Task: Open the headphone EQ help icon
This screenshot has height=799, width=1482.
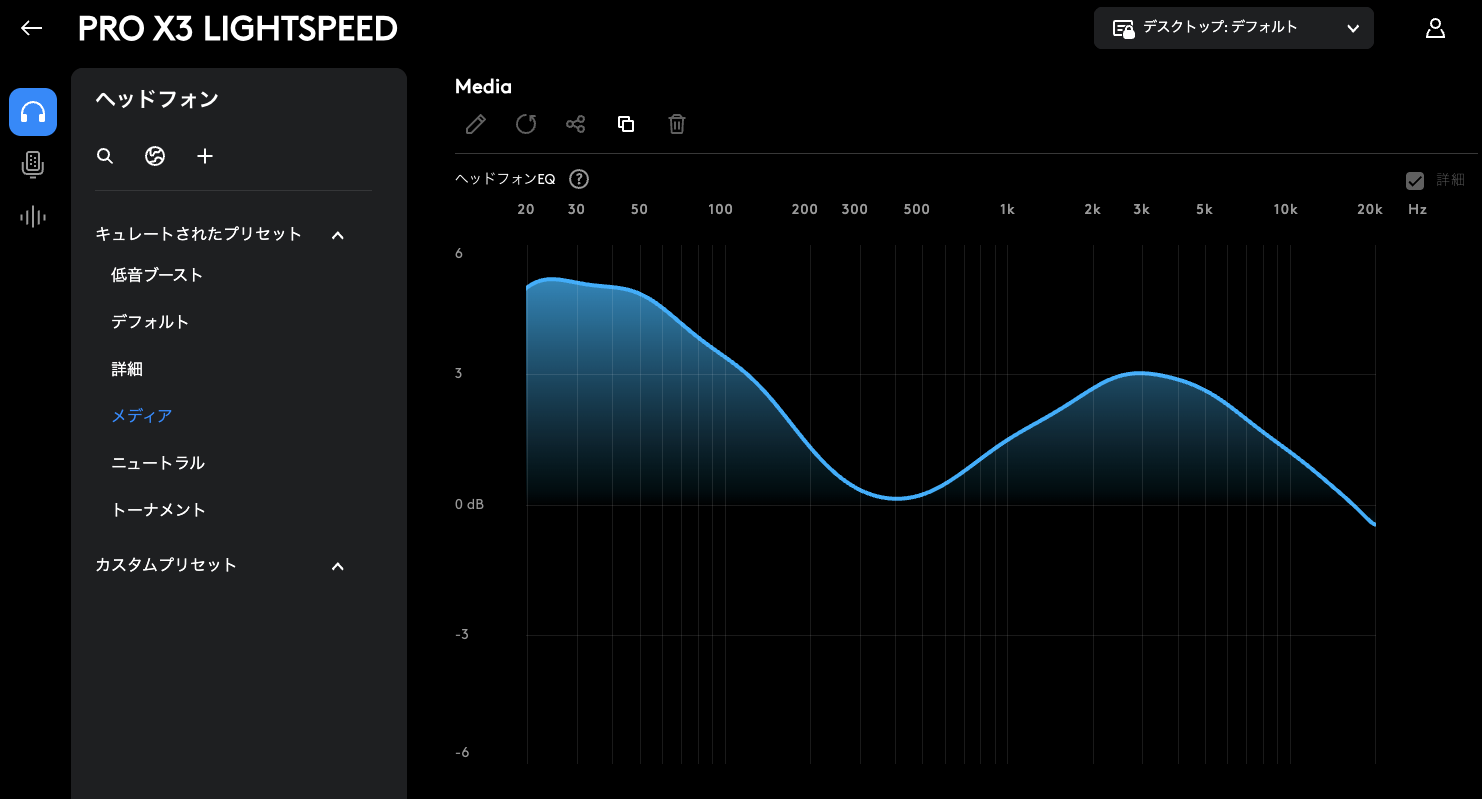Action: pyautogui.click(x=579, y=180)
